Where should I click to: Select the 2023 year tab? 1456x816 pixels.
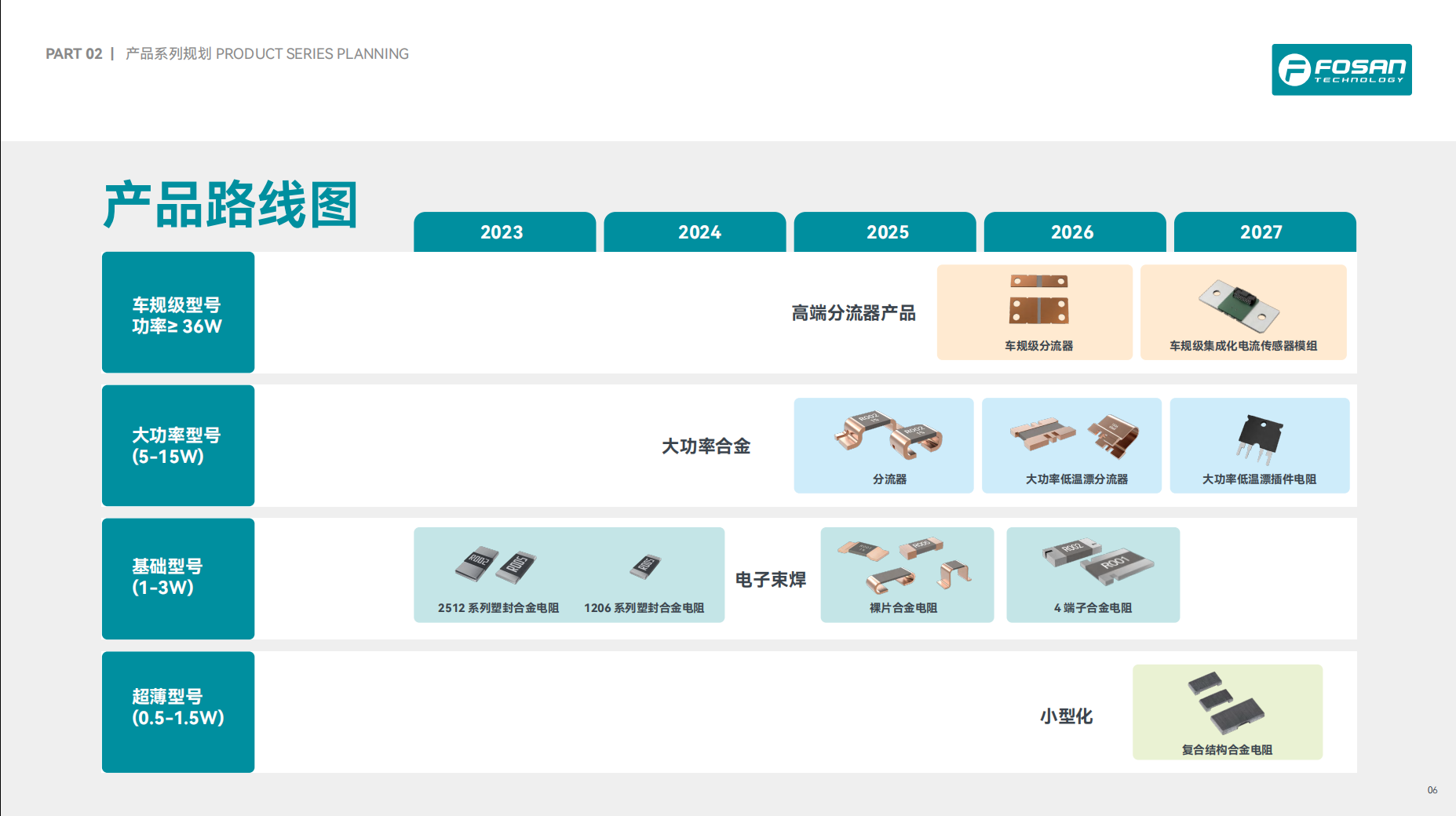(503, 232)
